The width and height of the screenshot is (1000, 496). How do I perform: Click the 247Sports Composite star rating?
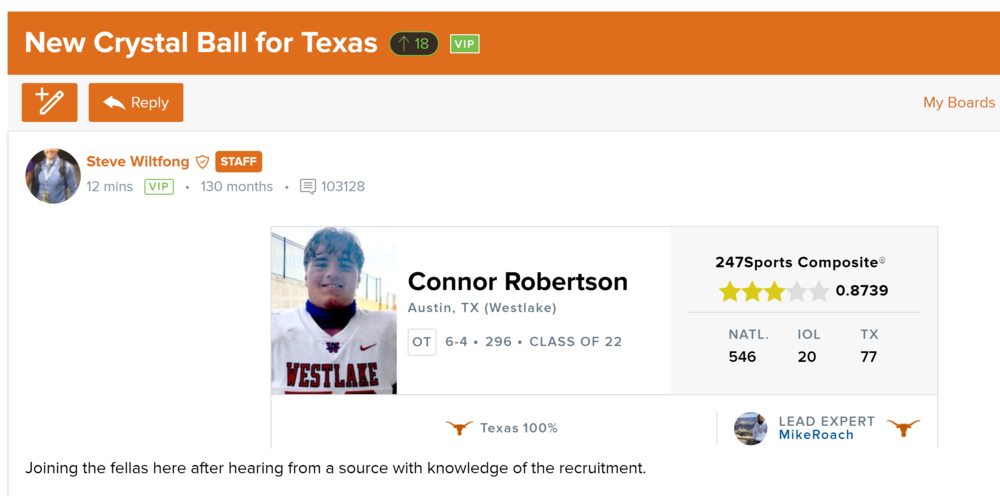(x=773, y=291)
